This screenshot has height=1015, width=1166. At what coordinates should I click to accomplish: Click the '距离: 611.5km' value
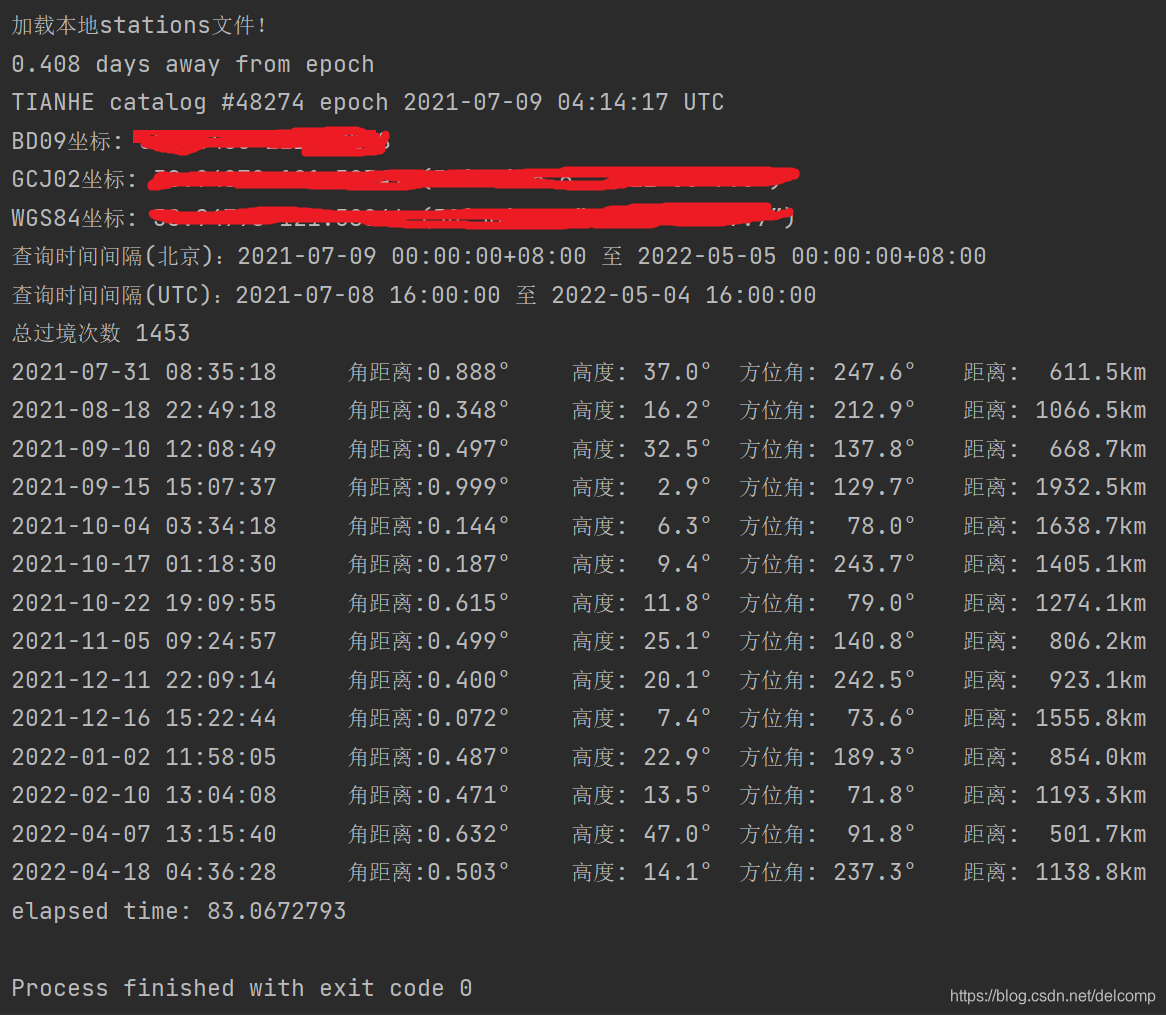[x=1055, y=372]
